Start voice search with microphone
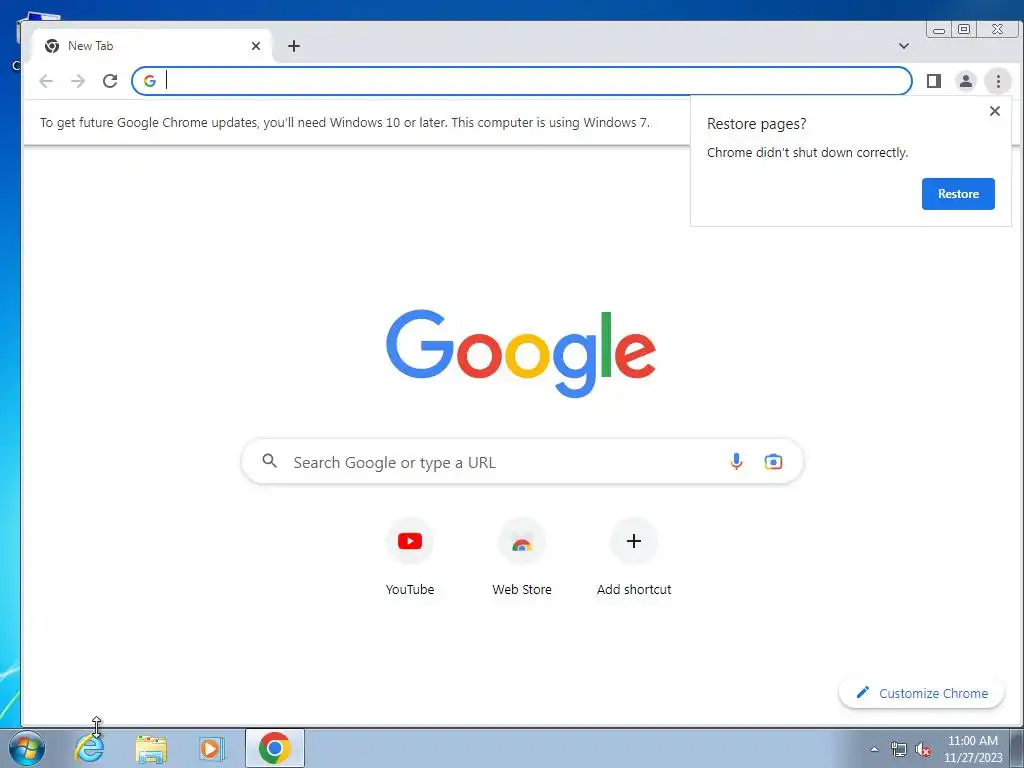This screenshot has height=768, width=1024. point(736,461)
